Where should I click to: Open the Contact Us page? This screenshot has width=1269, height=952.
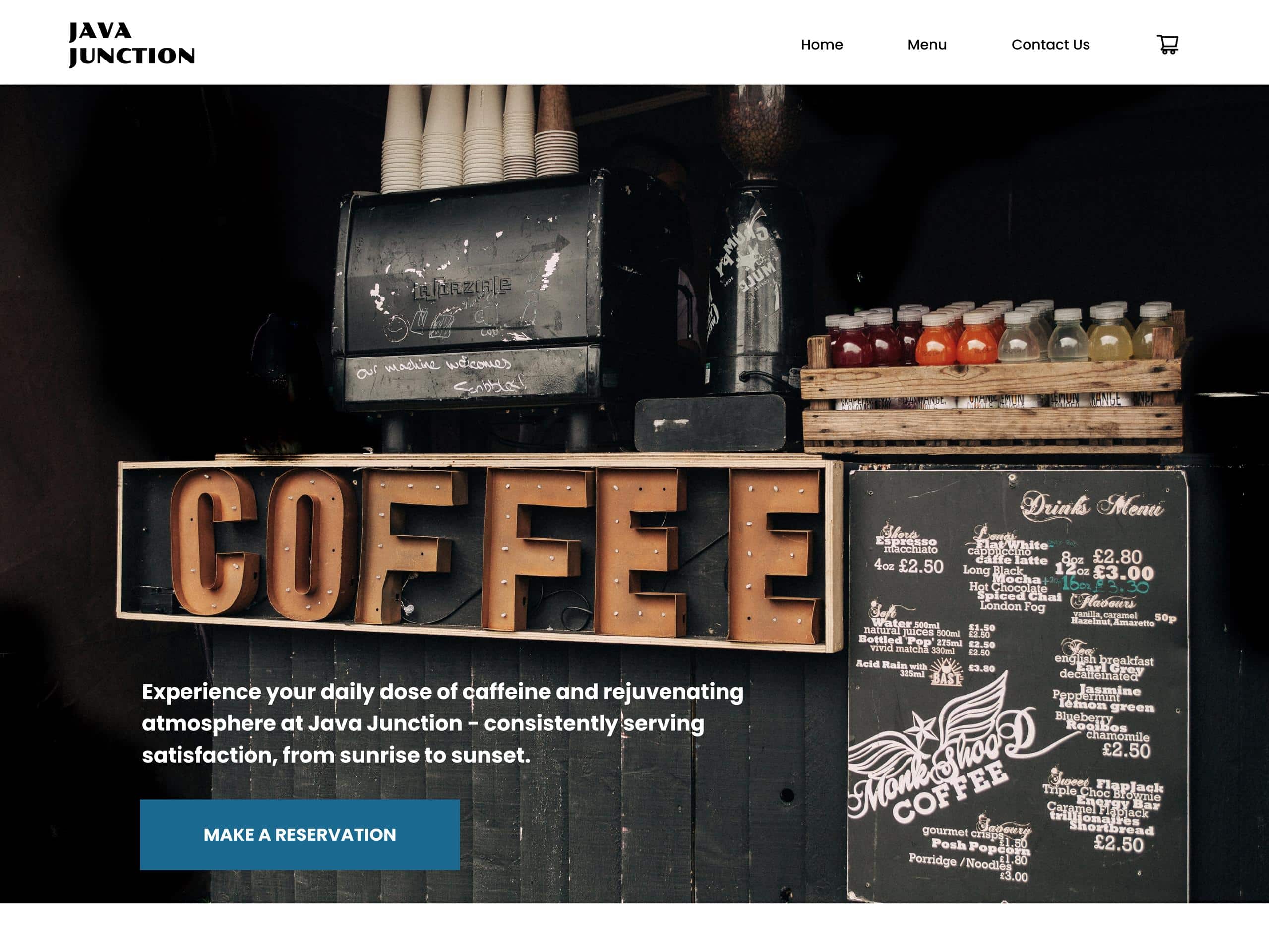[1050, 45]
